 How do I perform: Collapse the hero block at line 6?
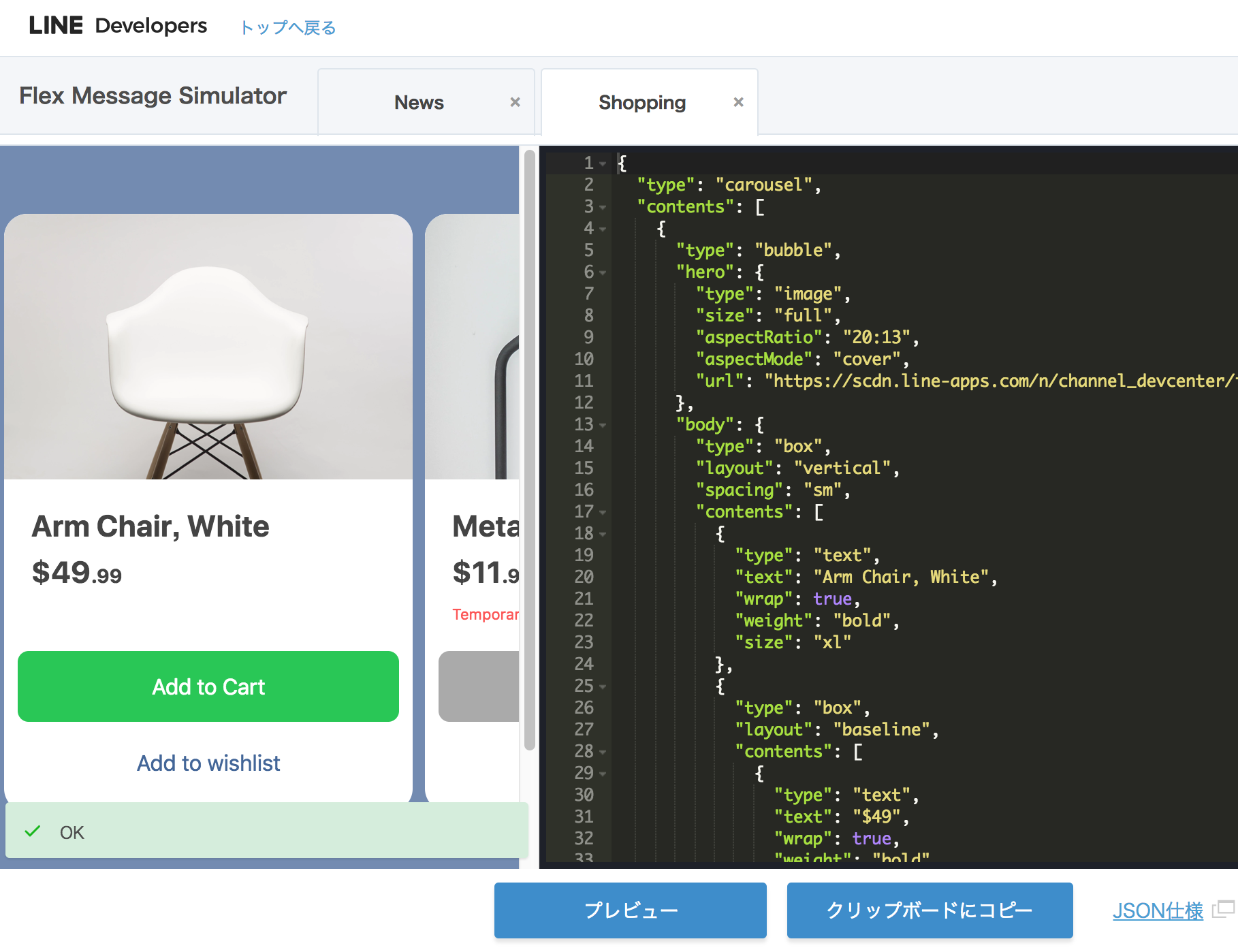point(603,272)
